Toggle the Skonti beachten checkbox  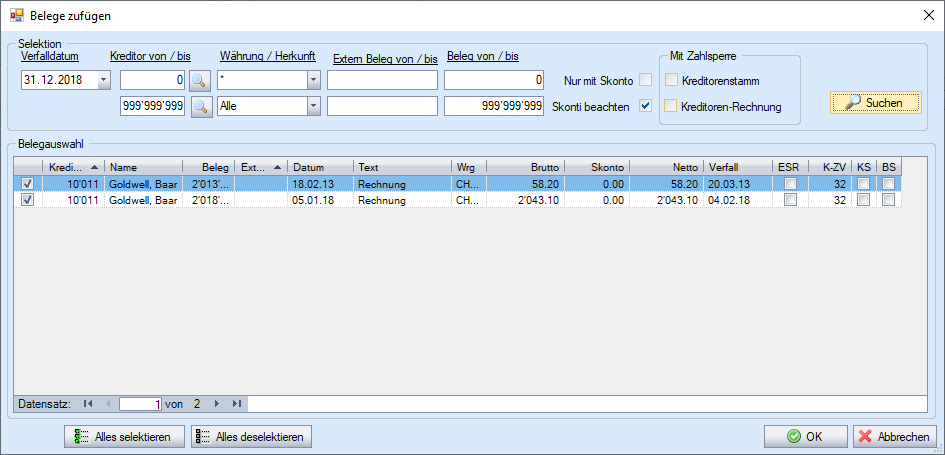tap(646, 106)
